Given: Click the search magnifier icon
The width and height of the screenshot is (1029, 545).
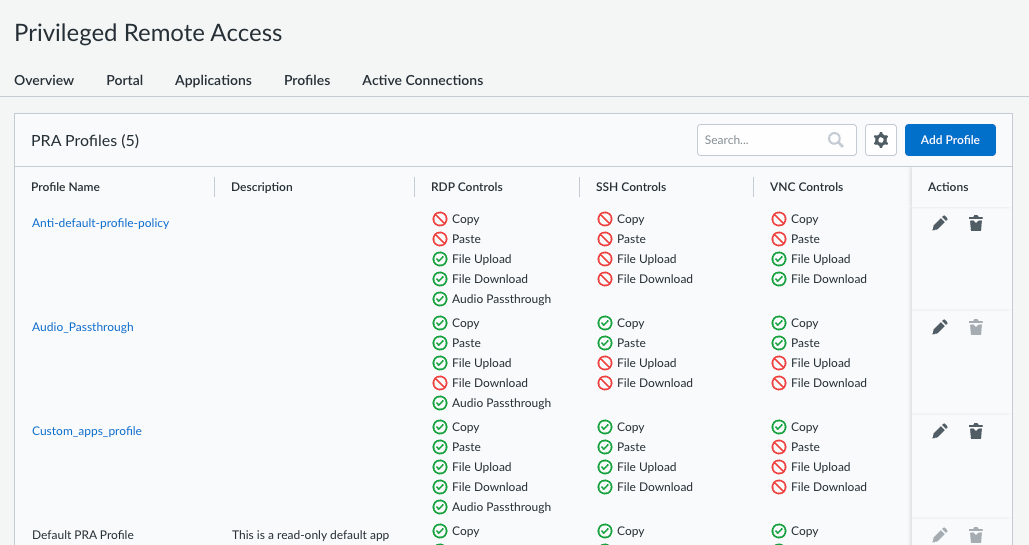Looking at the screenshot, I should pyautogui.click(x=836, y=140).
